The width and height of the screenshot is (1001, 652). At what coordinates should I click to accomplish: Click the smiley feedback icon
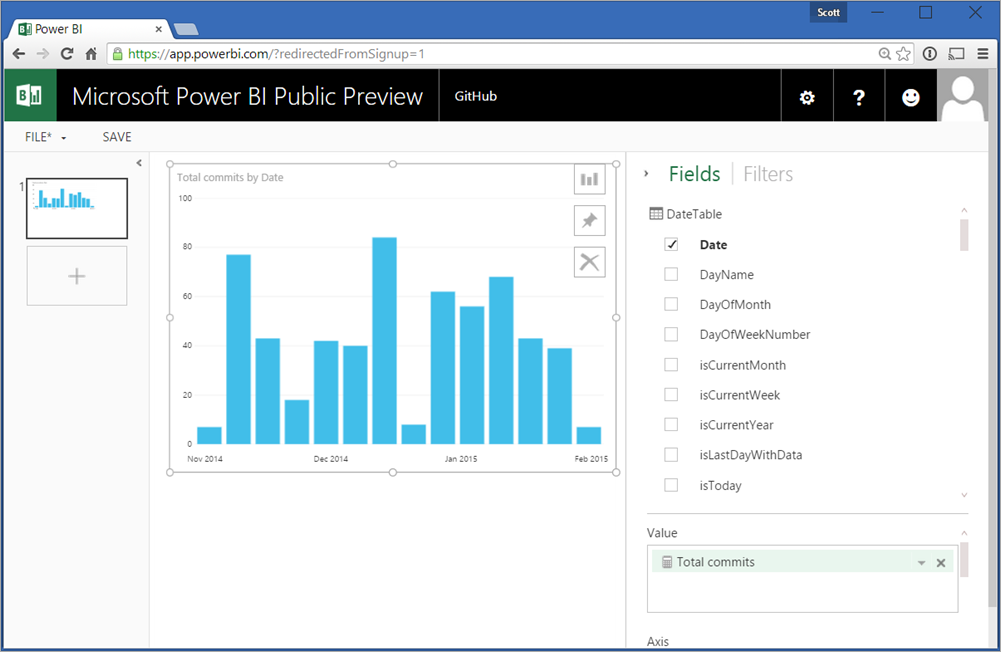coord(910,97)
